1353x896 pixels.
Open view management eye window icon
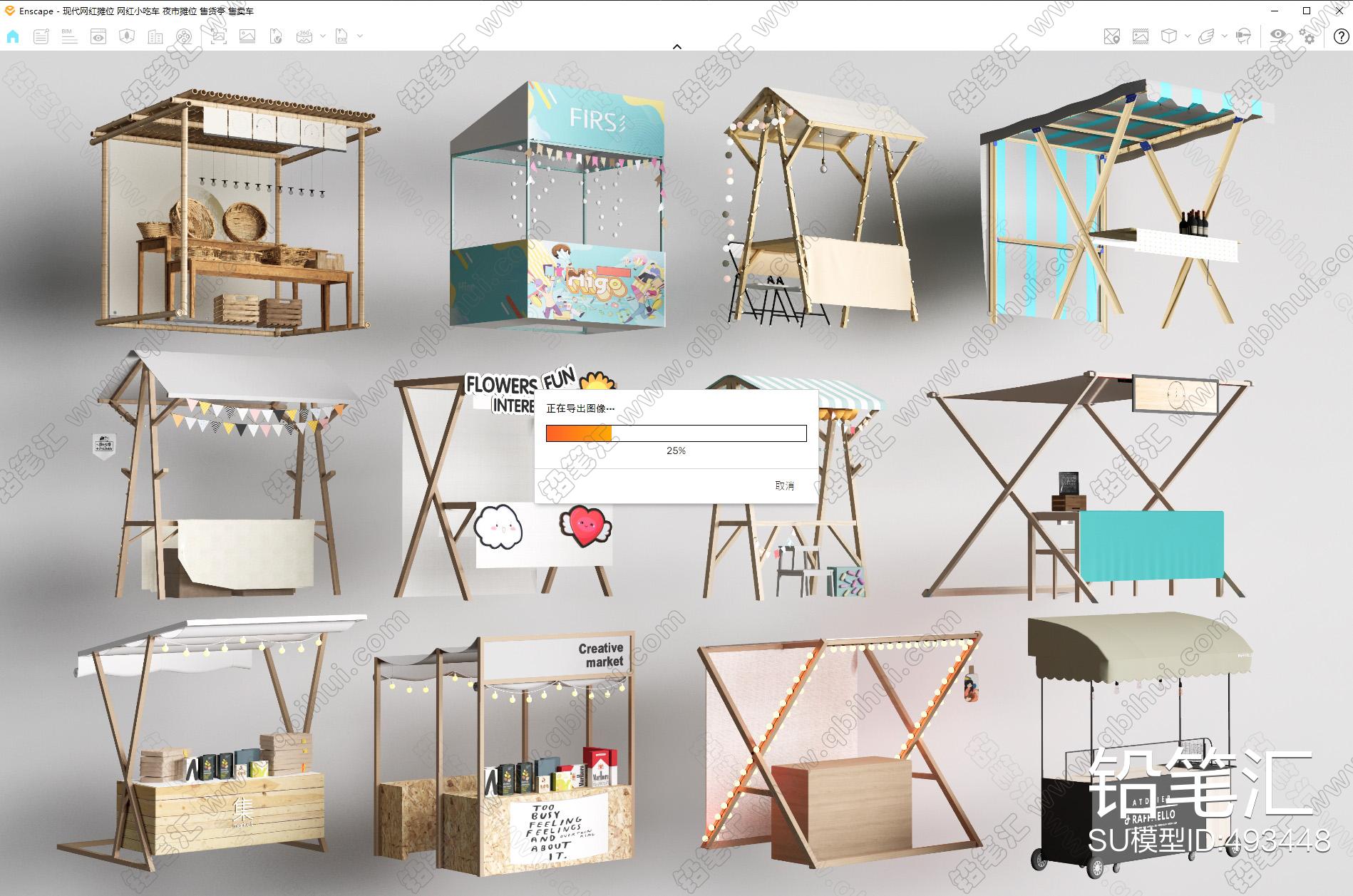pos(98,36)
